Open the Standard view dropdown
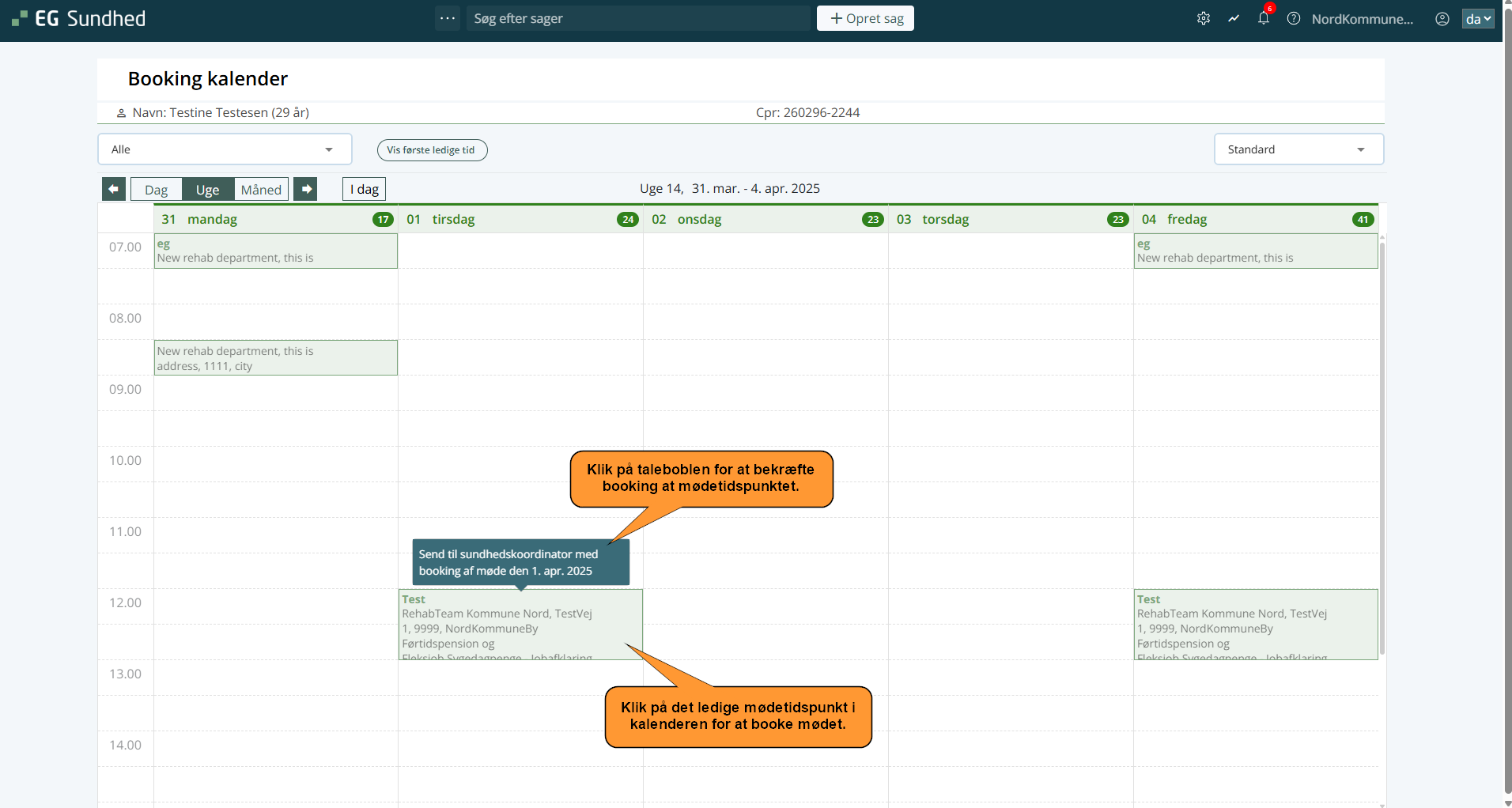Viewport: 1512px width, 808px height. (x=1298, y=149)
